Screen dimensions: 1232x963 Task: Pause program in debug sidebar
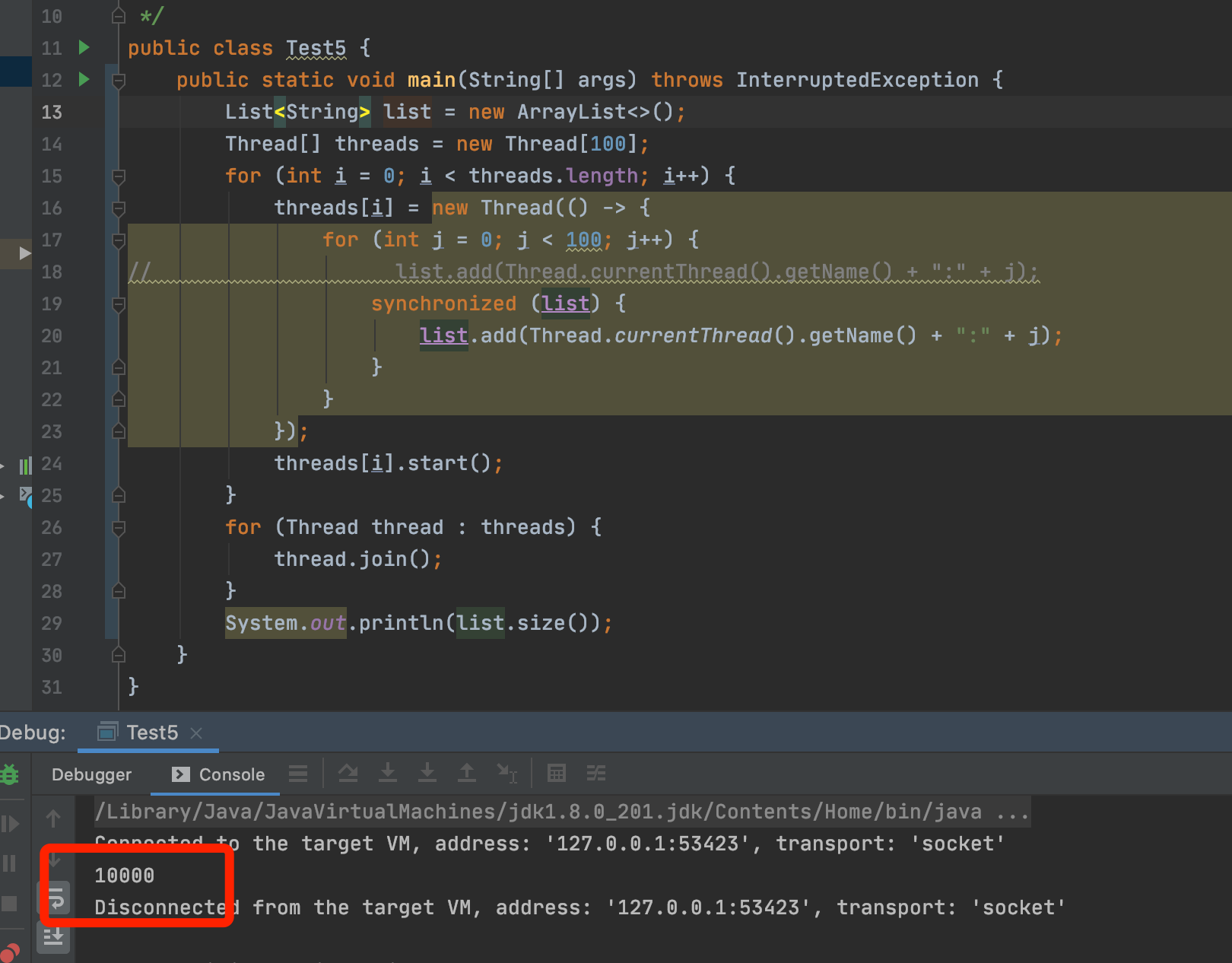click(10, 863)
